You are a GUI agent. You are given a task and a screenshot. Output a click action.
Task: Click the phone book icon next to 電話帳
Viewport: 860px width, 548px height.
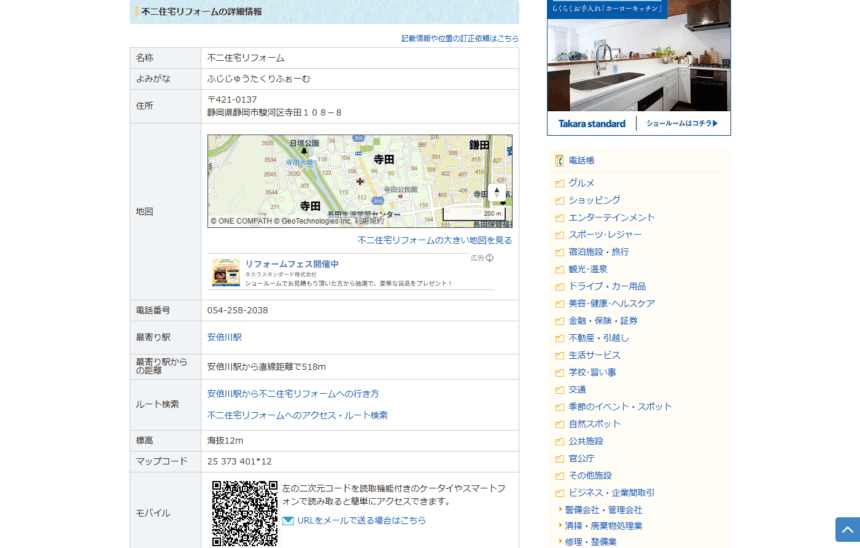pyautogui.click(x=560, y=161)
